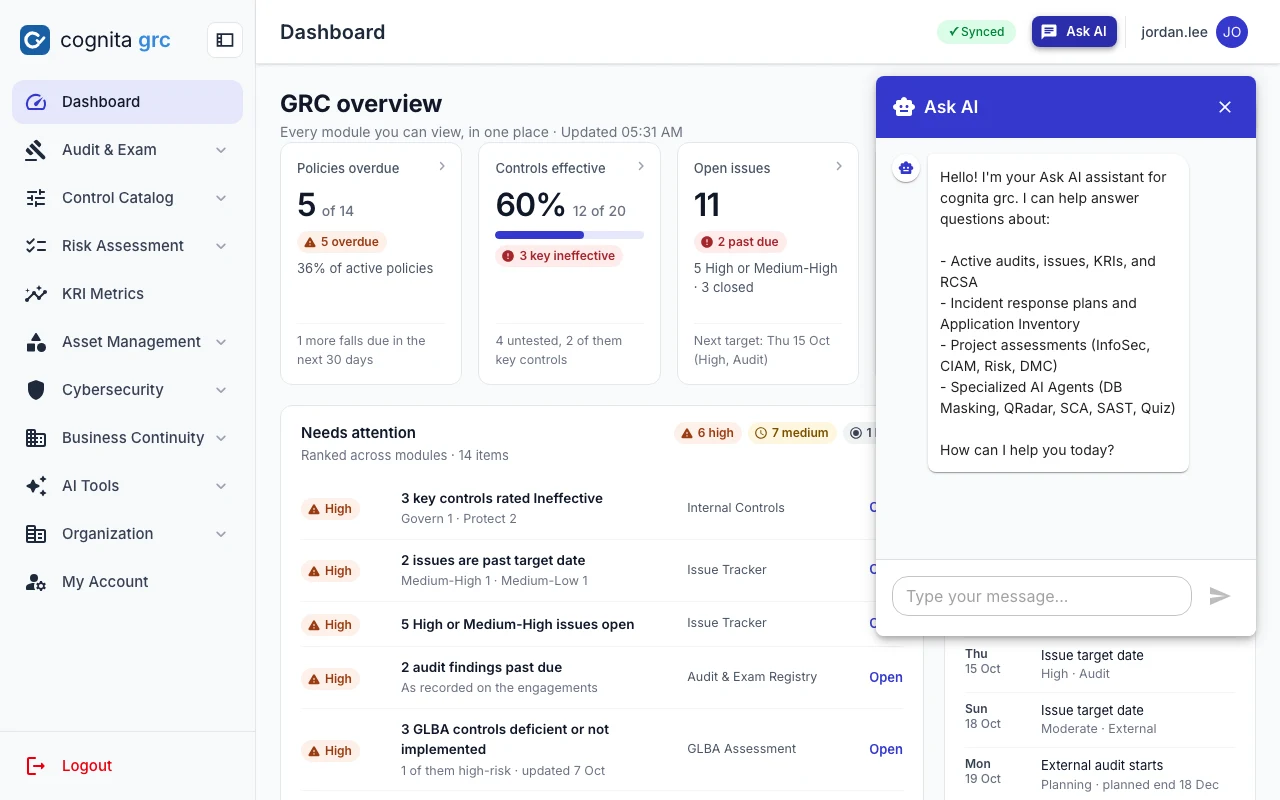Open the 2 audit findings past due item
The width and height of the screenshot is (1280, 800).
click(x=886, y=677)
